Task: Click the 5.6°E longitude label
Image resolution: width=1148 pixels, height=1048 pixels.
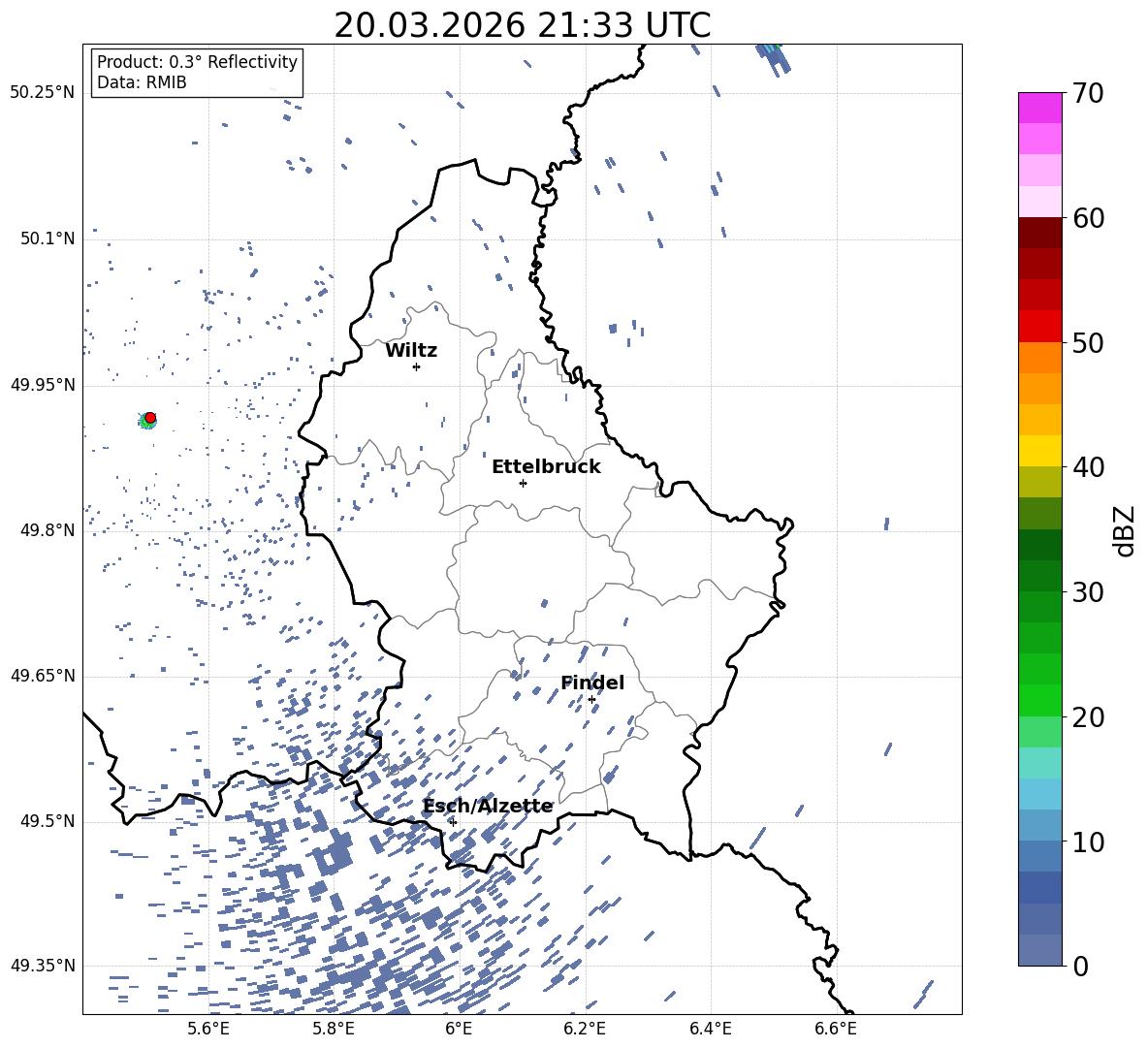Action: pos(208,1029)
